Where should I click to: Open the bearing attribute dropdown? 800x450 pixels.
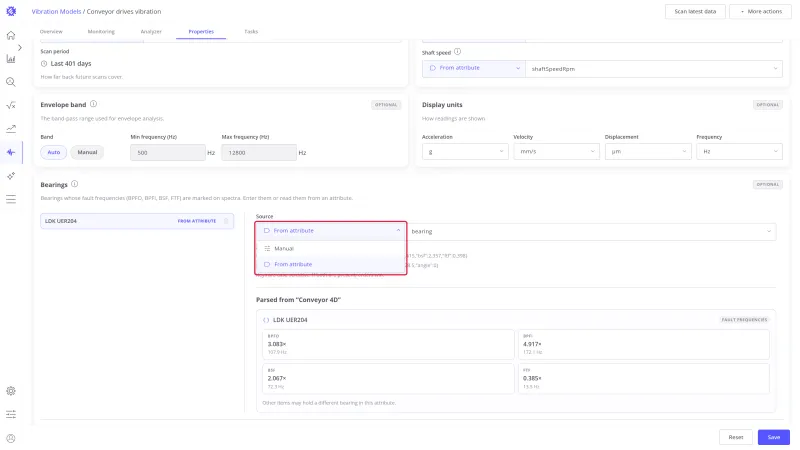pos(591,232)
